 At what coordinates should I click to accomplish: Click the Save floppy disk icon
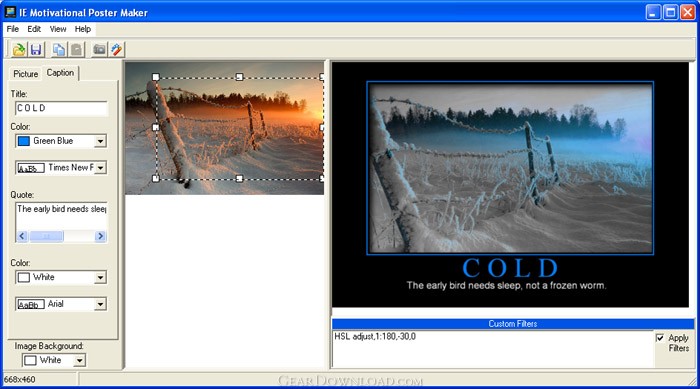click(36, 50)
